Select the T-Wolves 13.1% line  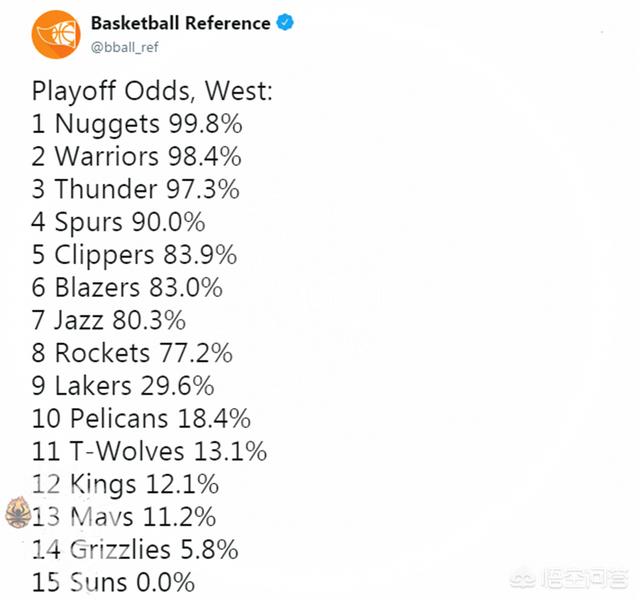click(x=149, y=451)
